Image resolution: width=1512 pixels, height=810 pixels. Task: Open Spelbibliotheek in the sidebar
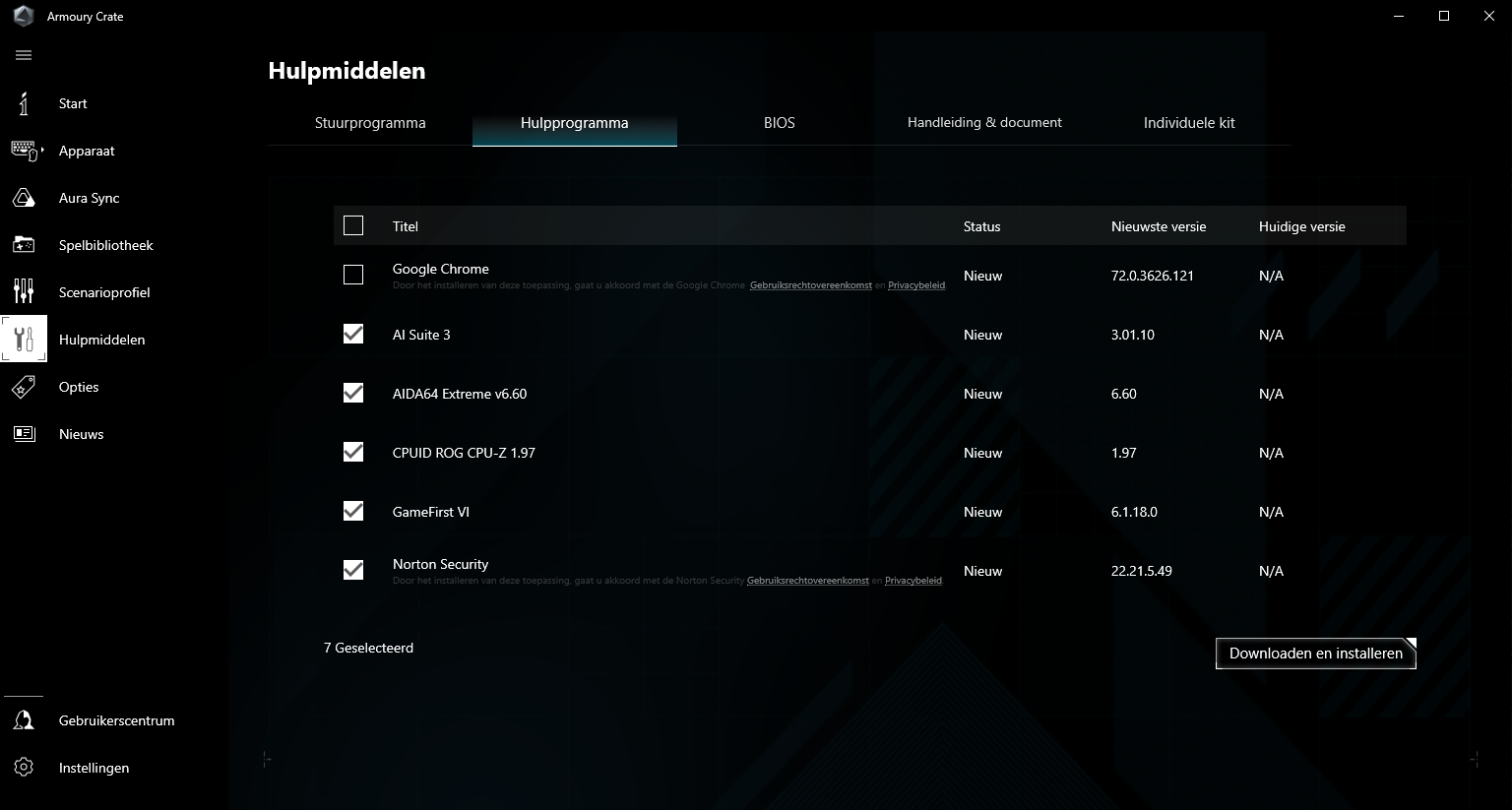point(106,245)
